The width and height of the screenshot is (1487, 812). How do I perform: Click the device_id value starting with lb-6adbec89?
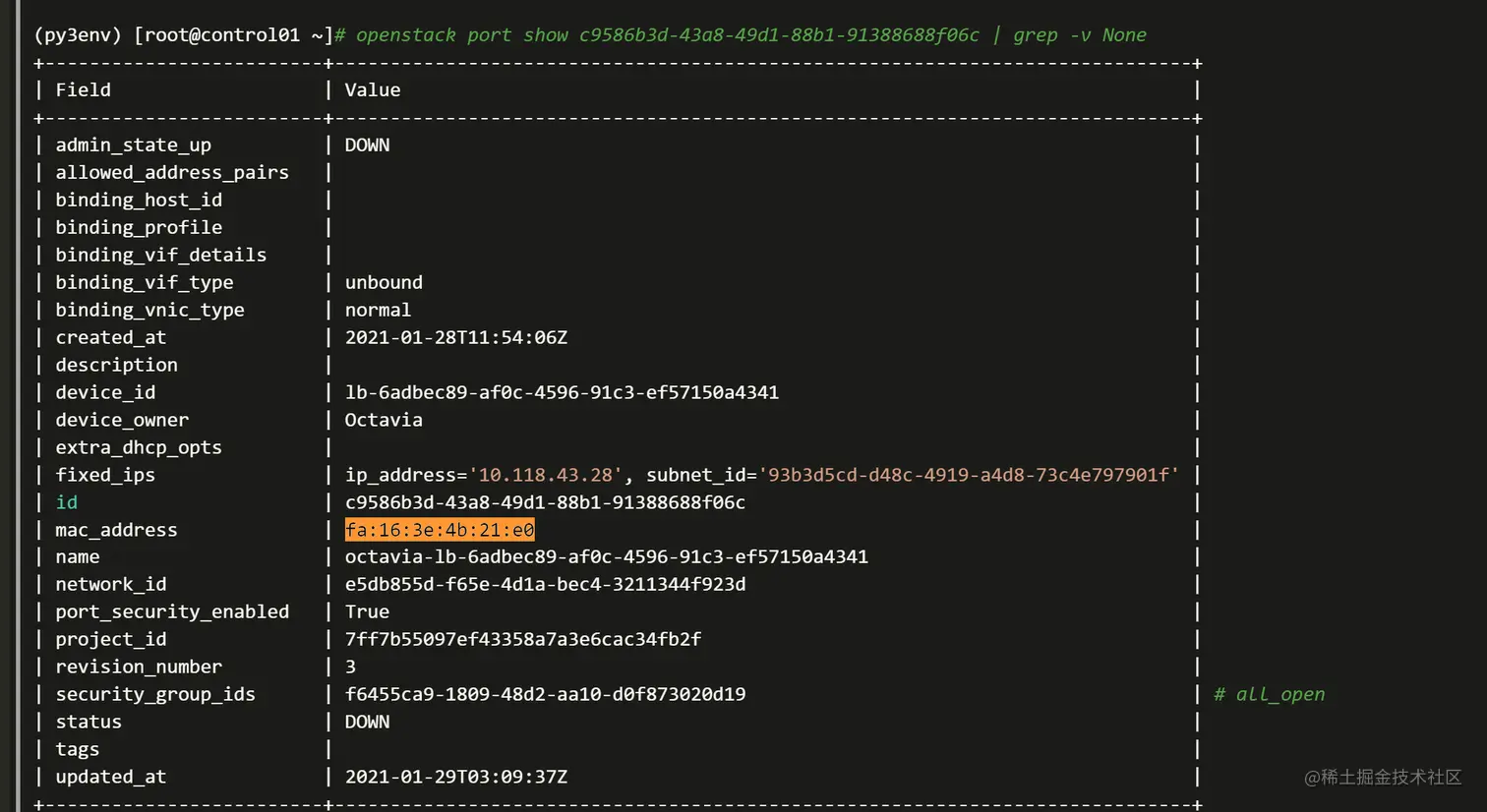pos(562,392)
